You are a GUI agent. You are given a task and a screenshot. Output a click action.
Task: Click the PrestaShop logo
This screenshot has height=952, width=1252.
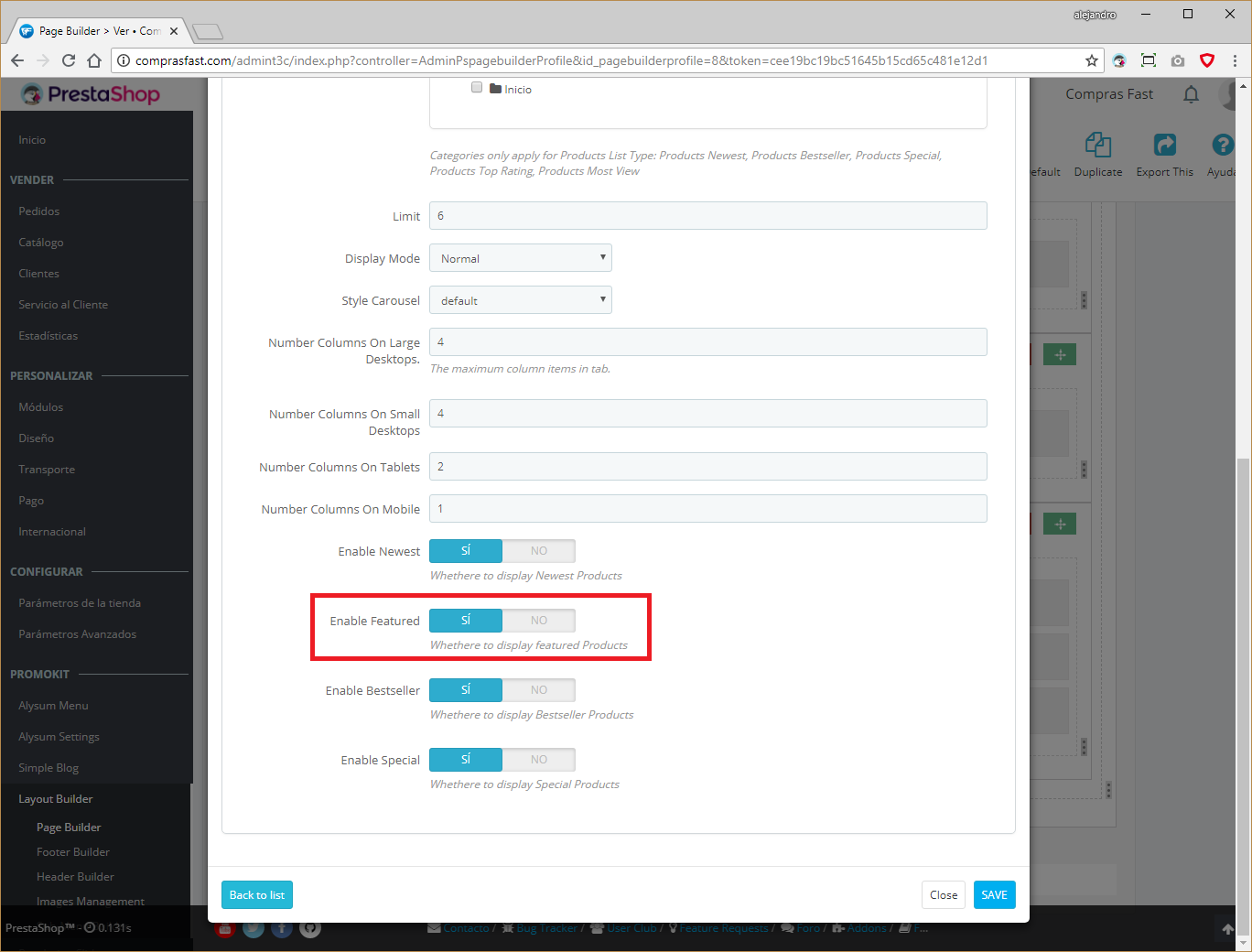pos(91,94)
